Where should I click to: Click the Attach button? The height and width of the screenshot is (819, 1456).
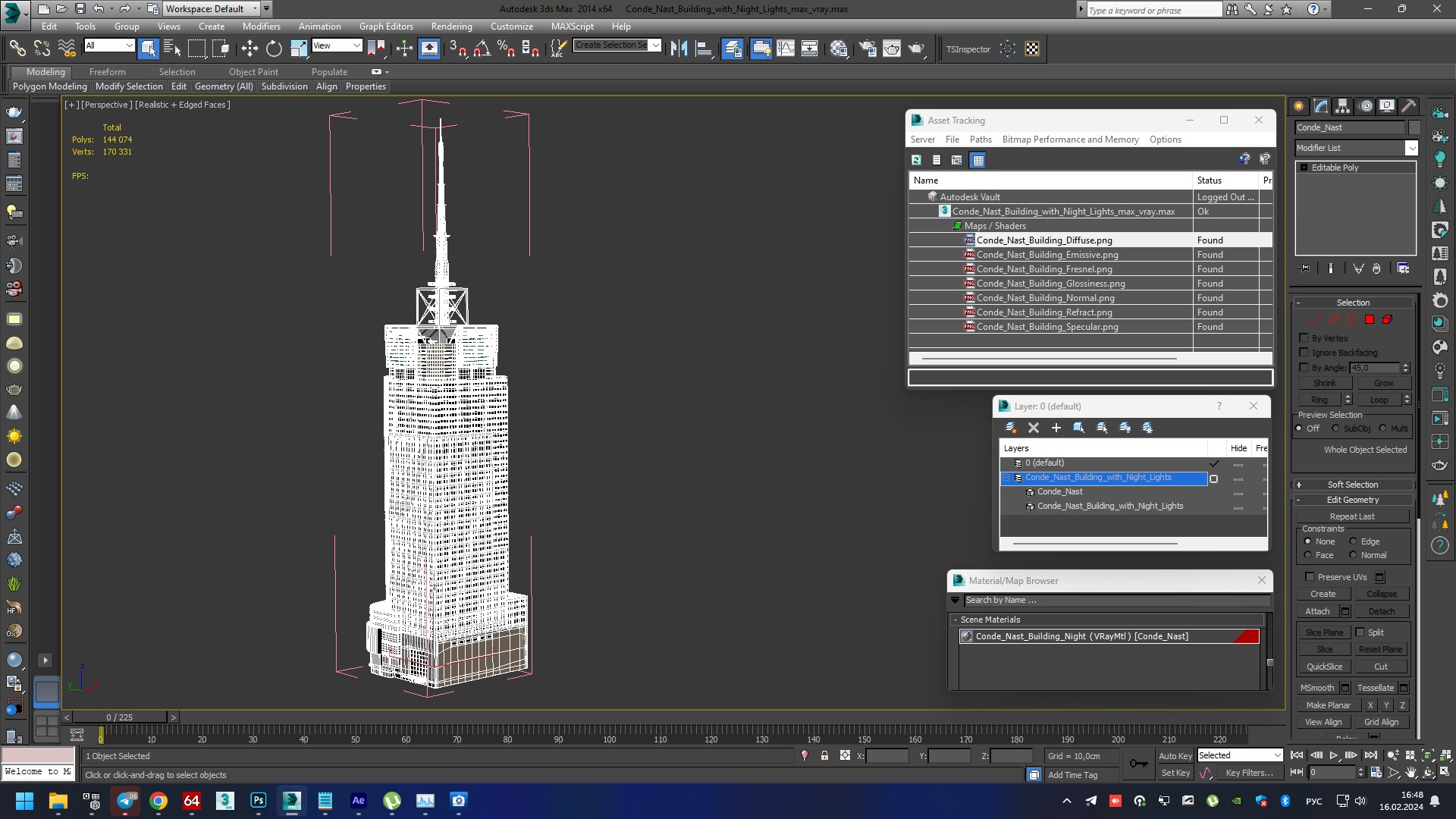(x=1317, y=611)
